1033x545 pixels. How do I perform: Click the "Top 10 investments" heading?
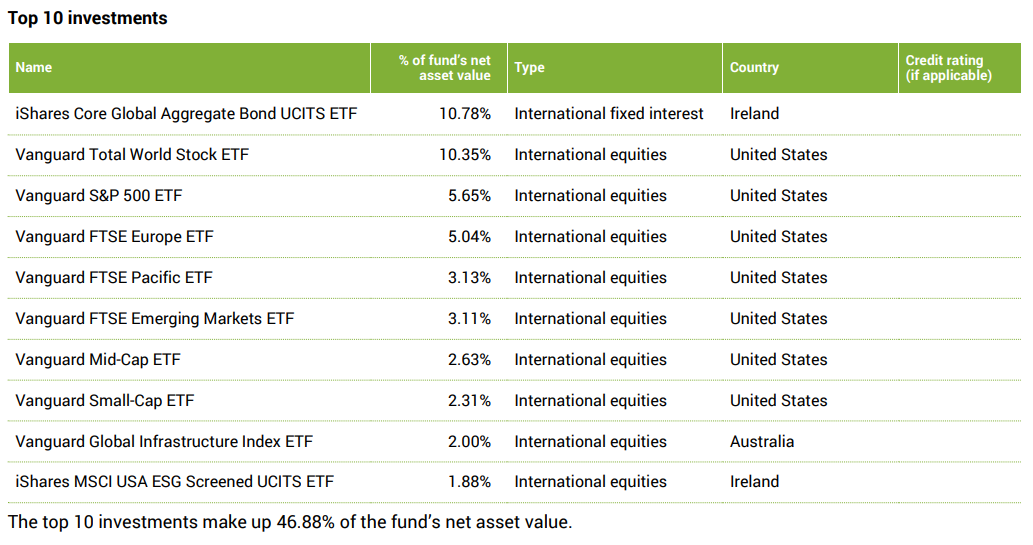[x=88, y=18]
